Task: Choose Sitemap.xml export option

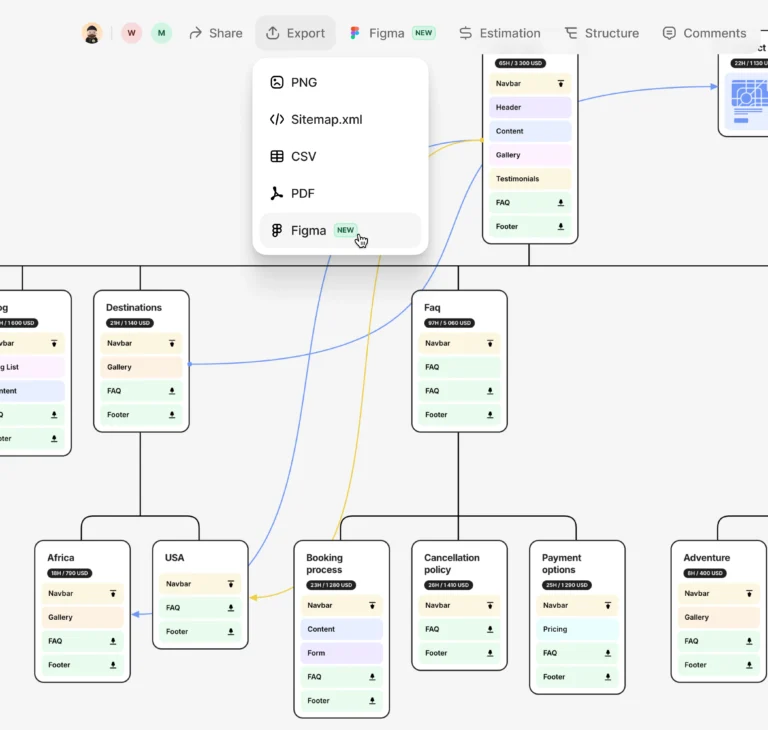Action: coord(340,120)
